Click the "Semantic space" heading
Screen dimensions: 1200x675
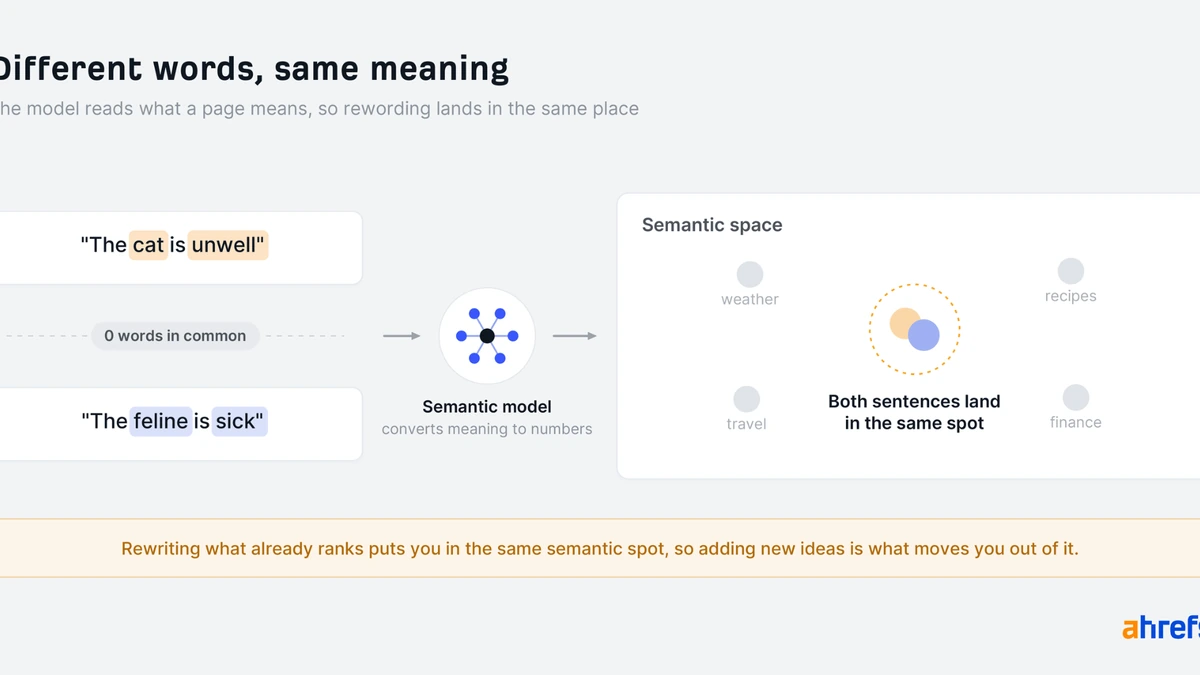(x=712, y=225)
